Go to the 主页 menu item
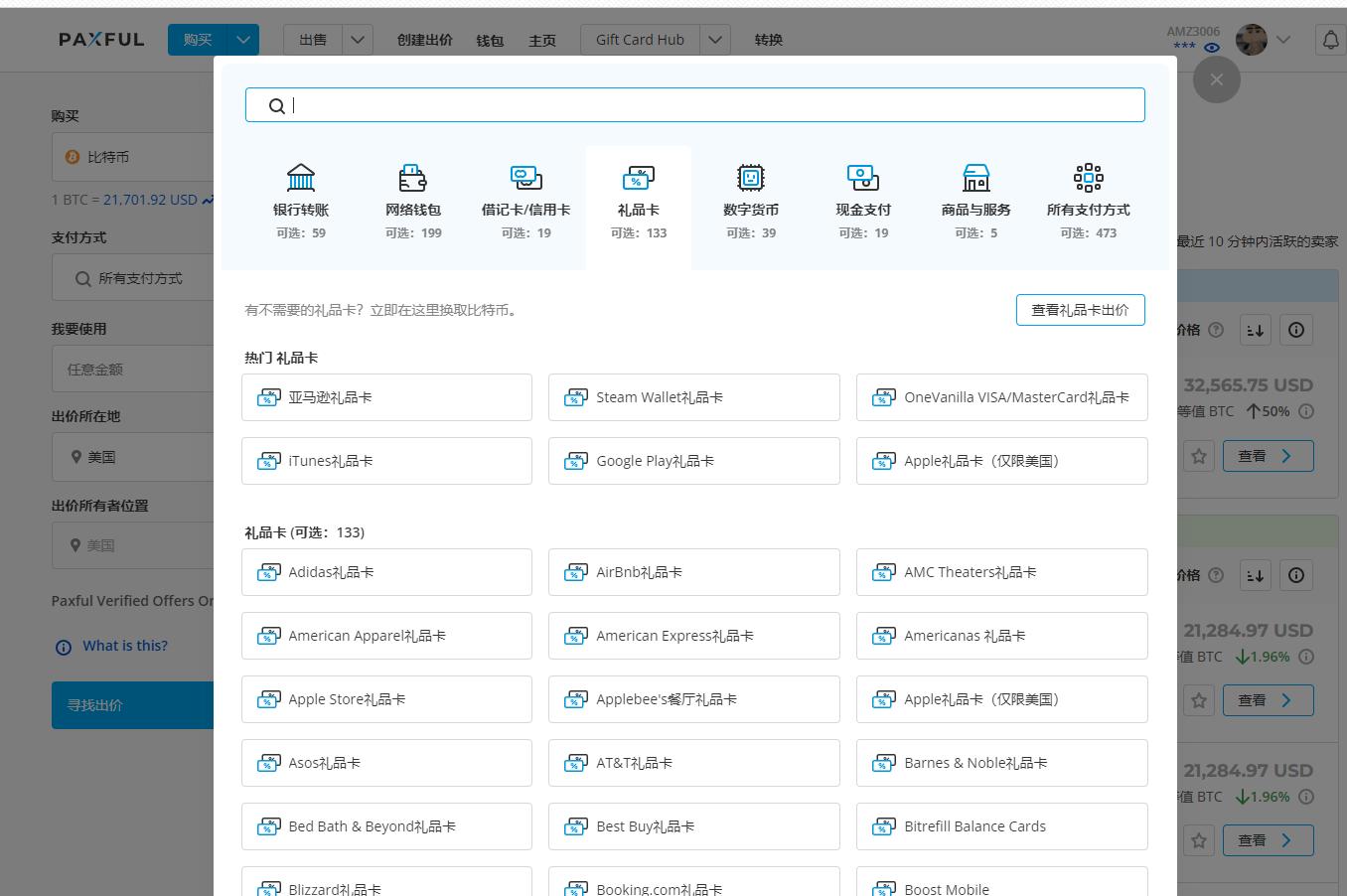The image size is (1347, 896). coord(542,40)
